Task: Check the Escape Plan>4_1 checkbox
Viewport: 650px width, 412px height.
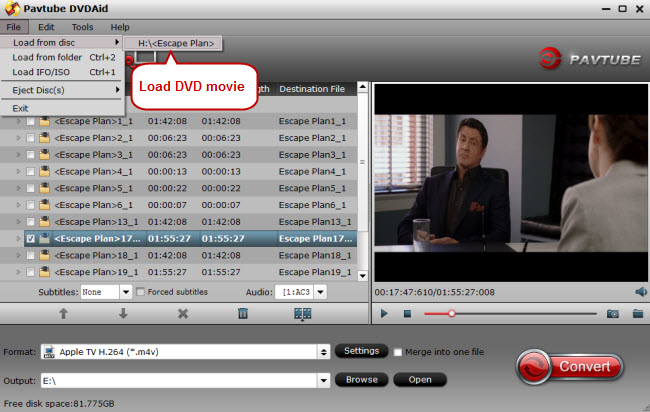Action: 30,172
